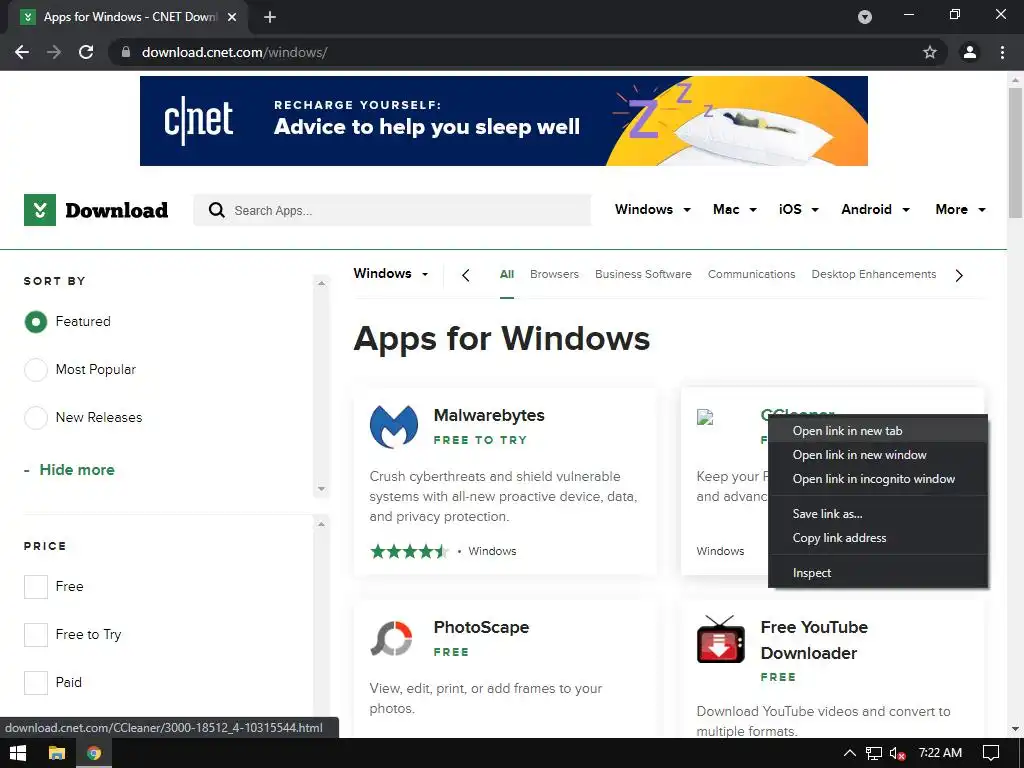Open the Windows platform selector above categories
The width and height of the screenshot is (1024, 768).
tap(391, 274)
